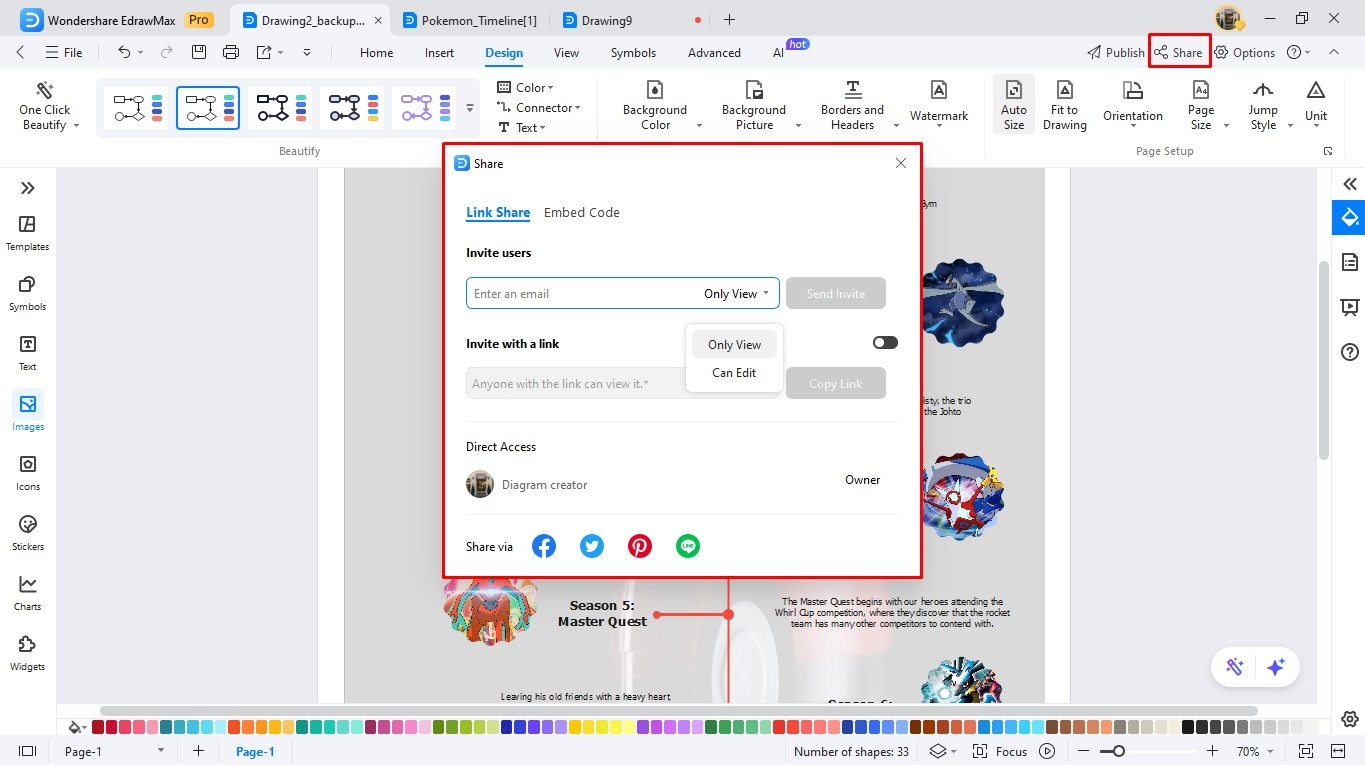The width and height of the screenshot is (1365, 765).
Task: Select the Text tool in sidebar
Action: click(28, 353)
